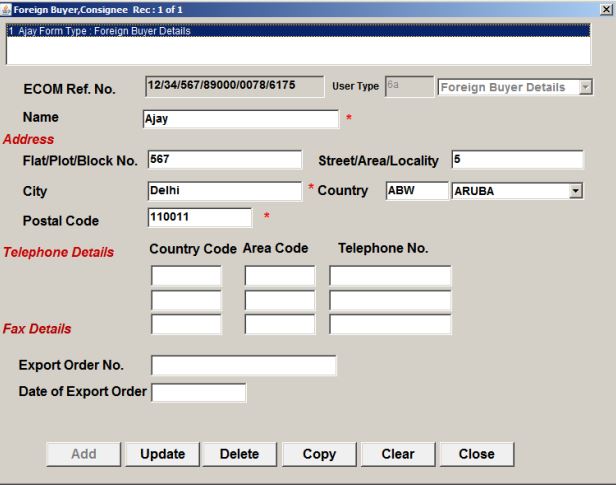
Task: Open the ARUBA country dropdown arrow
Action: pos(576,191)
